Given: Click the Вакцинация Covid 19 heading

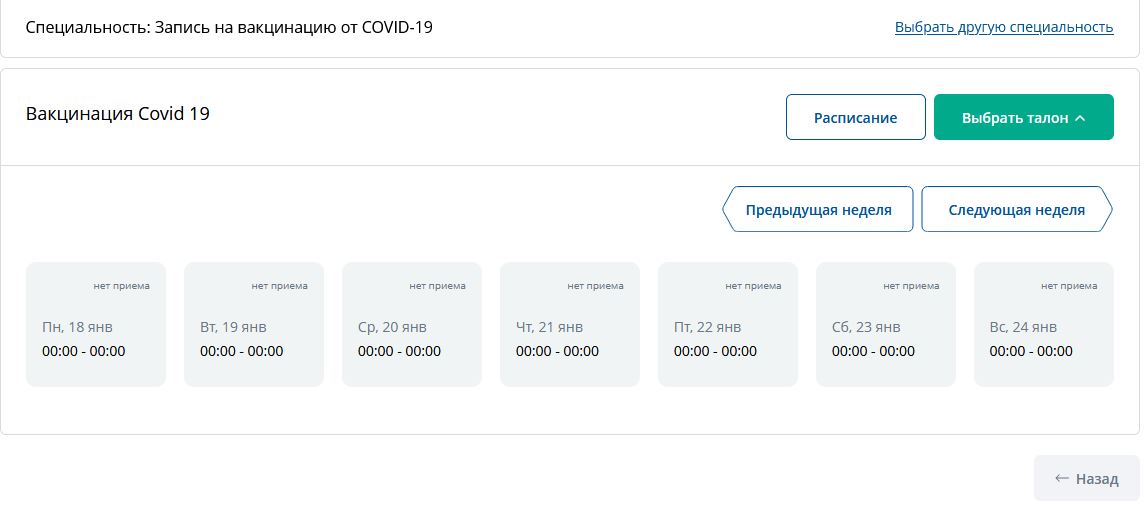Looking at the screenshot, I should click(118, 114).
